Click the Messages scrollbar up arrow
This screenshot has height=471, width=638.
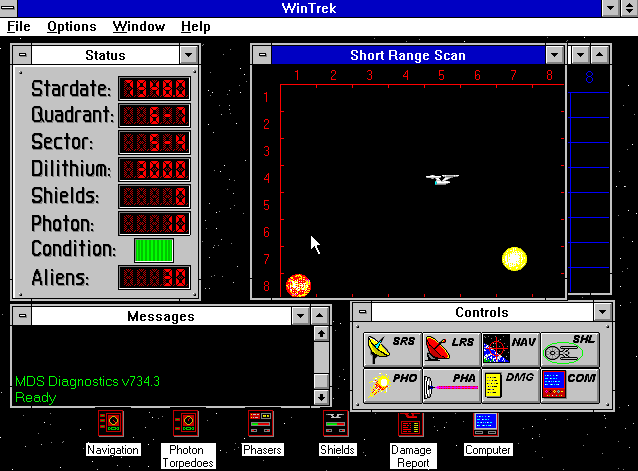[321, 334]
